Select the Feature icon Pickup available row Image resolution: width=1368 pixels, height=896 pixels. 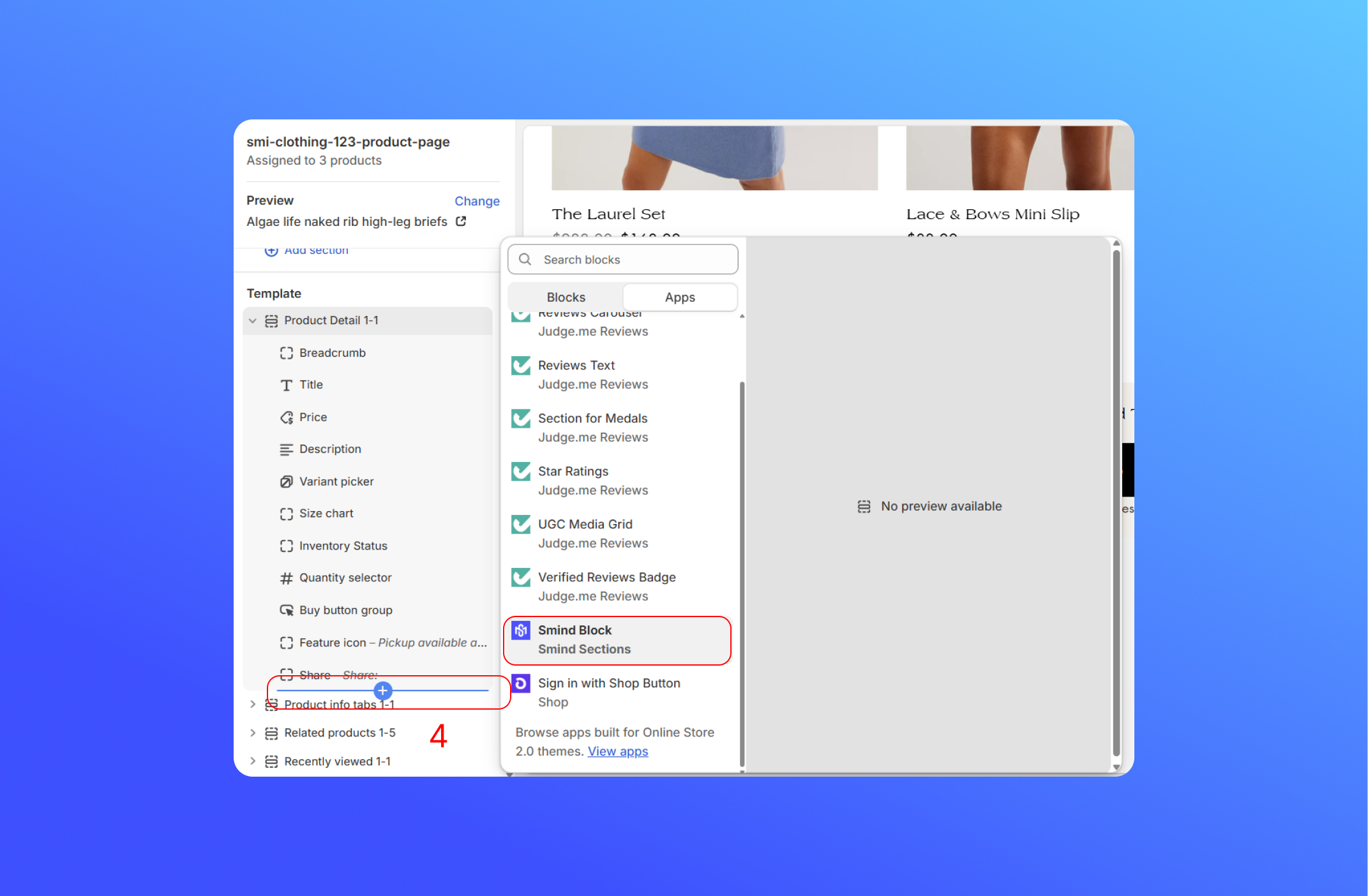click(368, 643)
